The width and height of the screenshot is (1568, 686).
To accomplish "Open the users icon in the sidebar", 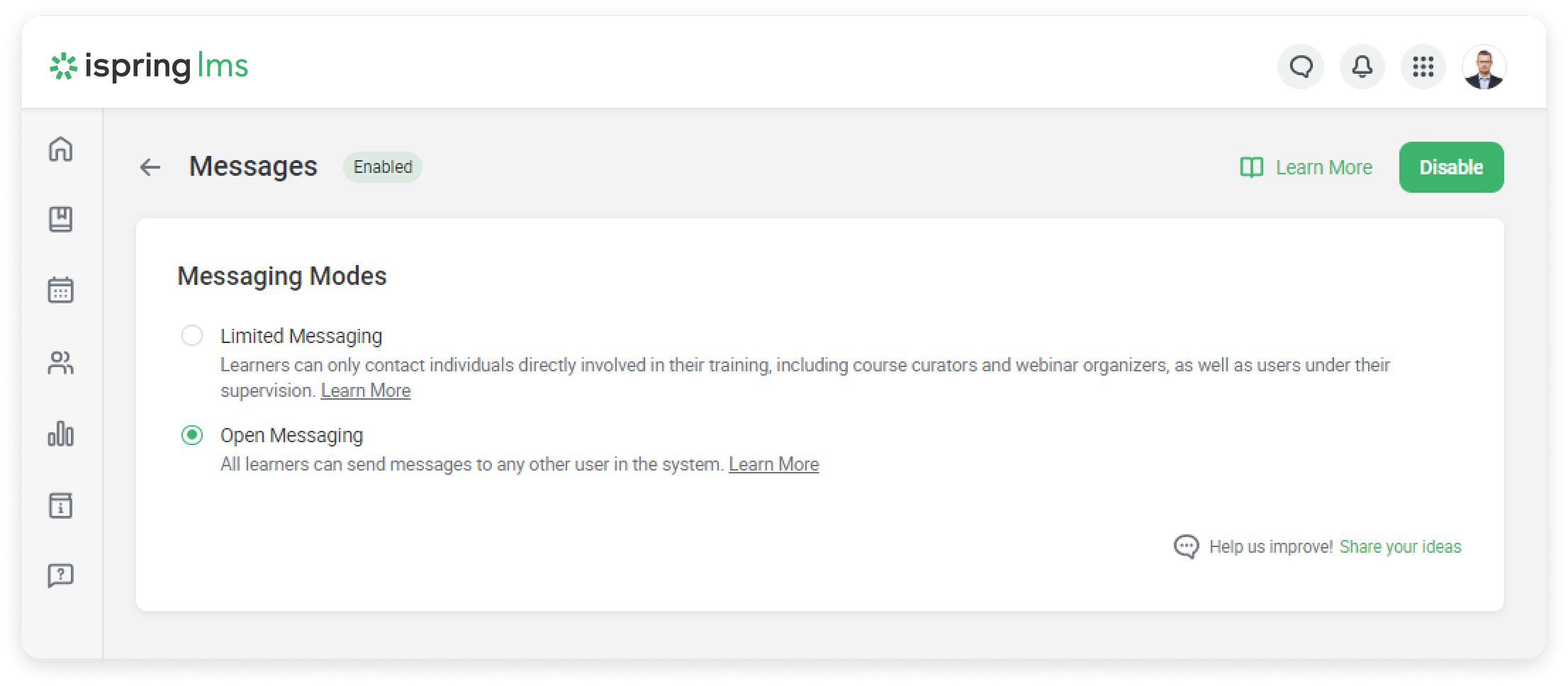I will click(x=61, y=362).
